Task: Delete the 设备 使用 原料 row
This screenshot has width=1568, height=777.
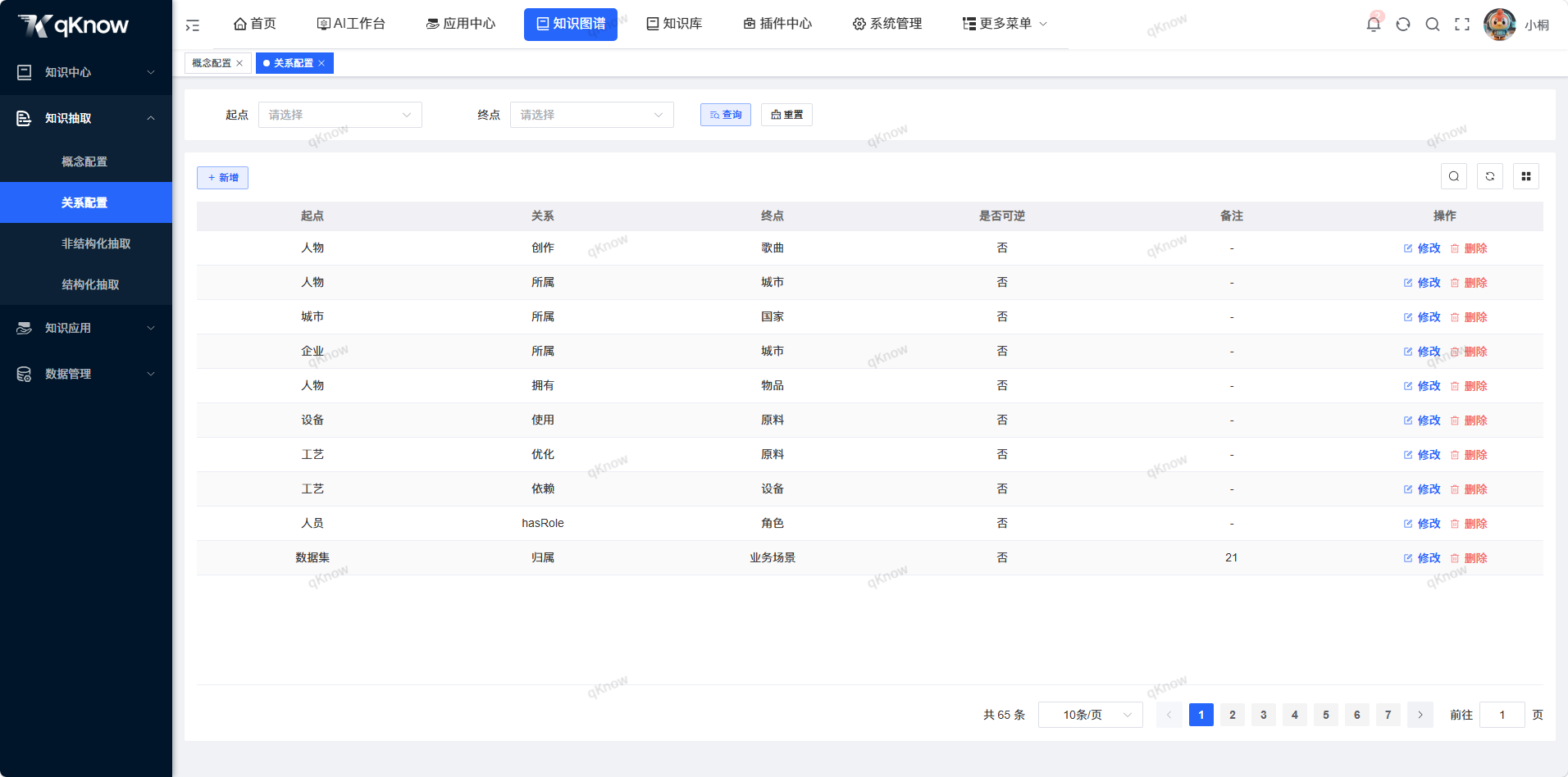Action: [1469, 420]
